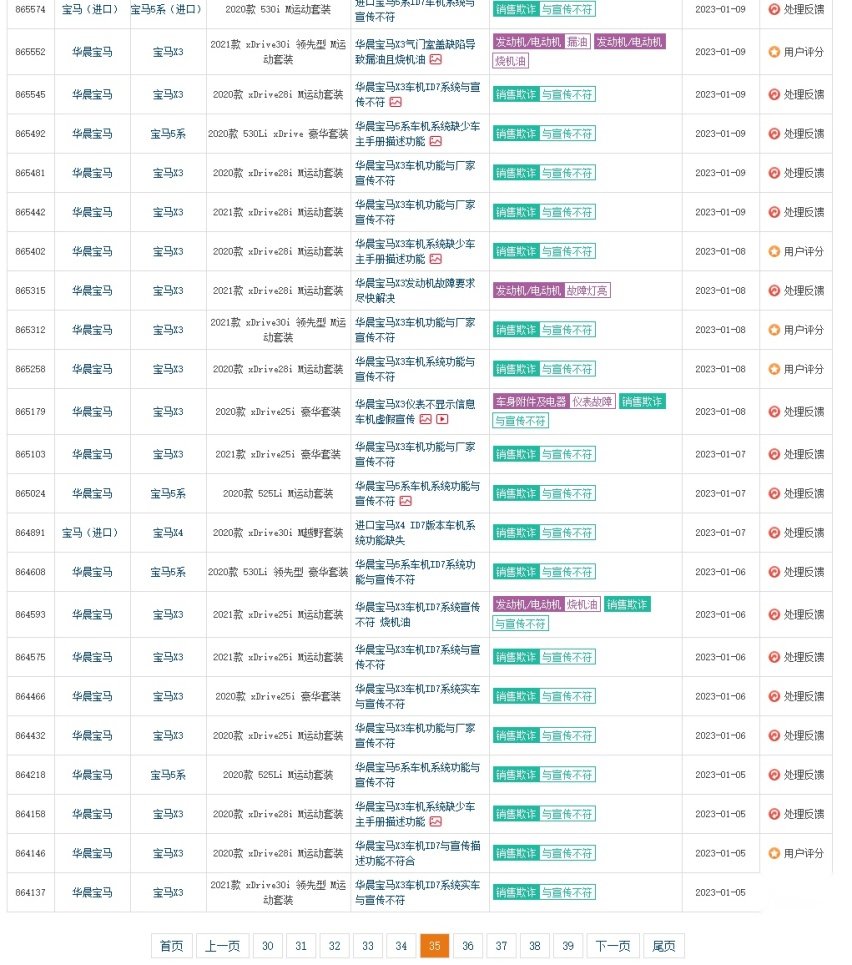This screenshot has width=852, height=965.
Task: Select the 仪表故障 tag in row 865179
Action: pyautogui.click(x=592, y=402)
